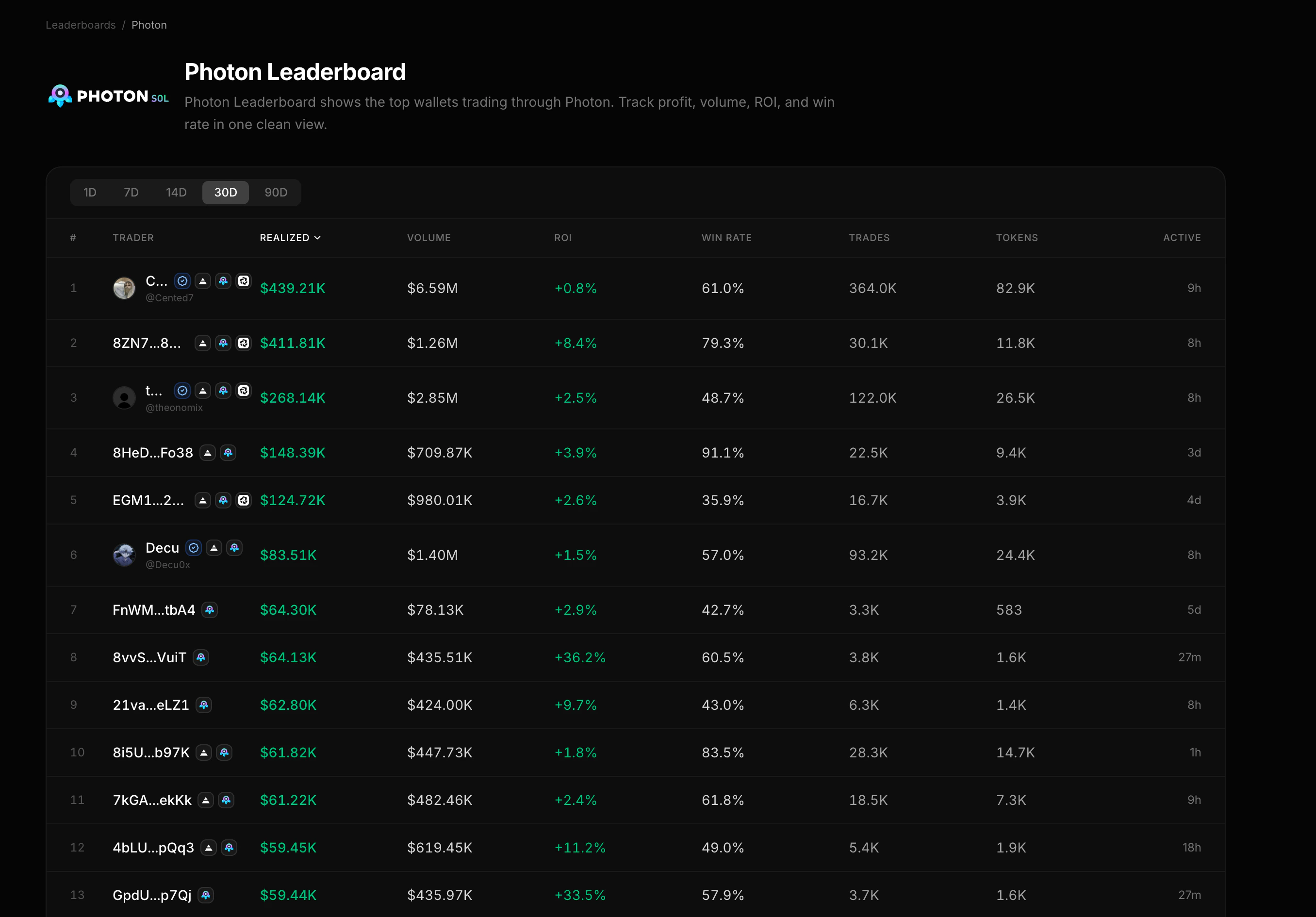Click the Photon rocket badge beside 7kGA...ekKk
This screenshot has width=1316, height=917.
point(227,800)
